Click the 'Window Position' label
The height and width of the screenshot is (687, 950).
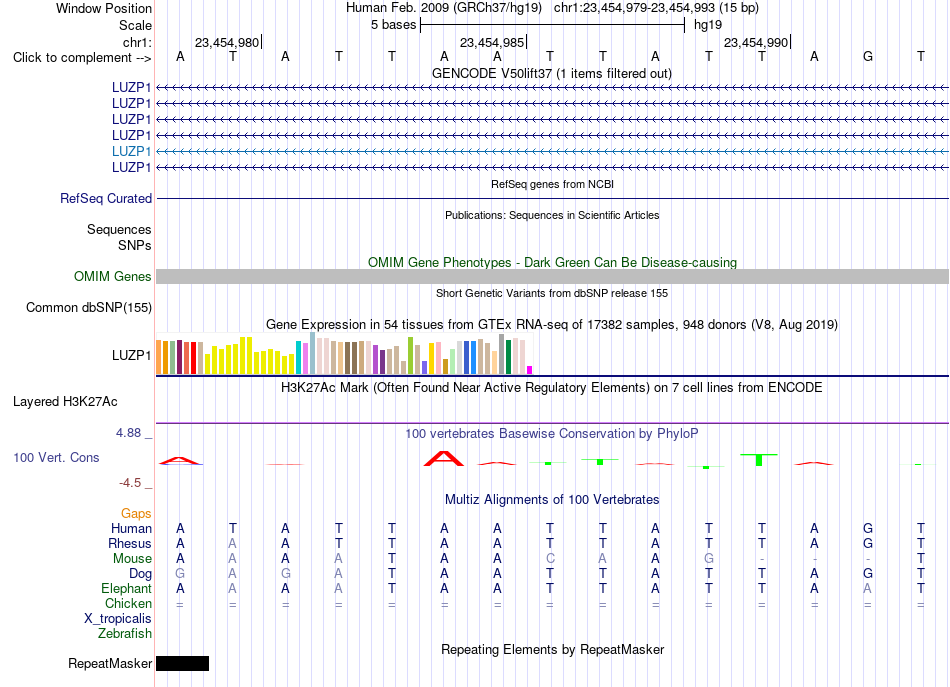tap(104, 8)
